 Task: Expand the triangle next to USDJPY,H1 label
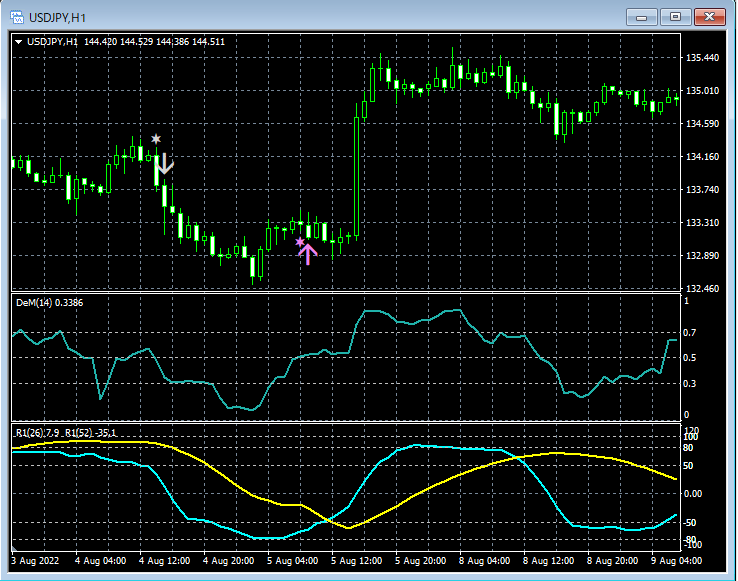(x=18, y=41)
